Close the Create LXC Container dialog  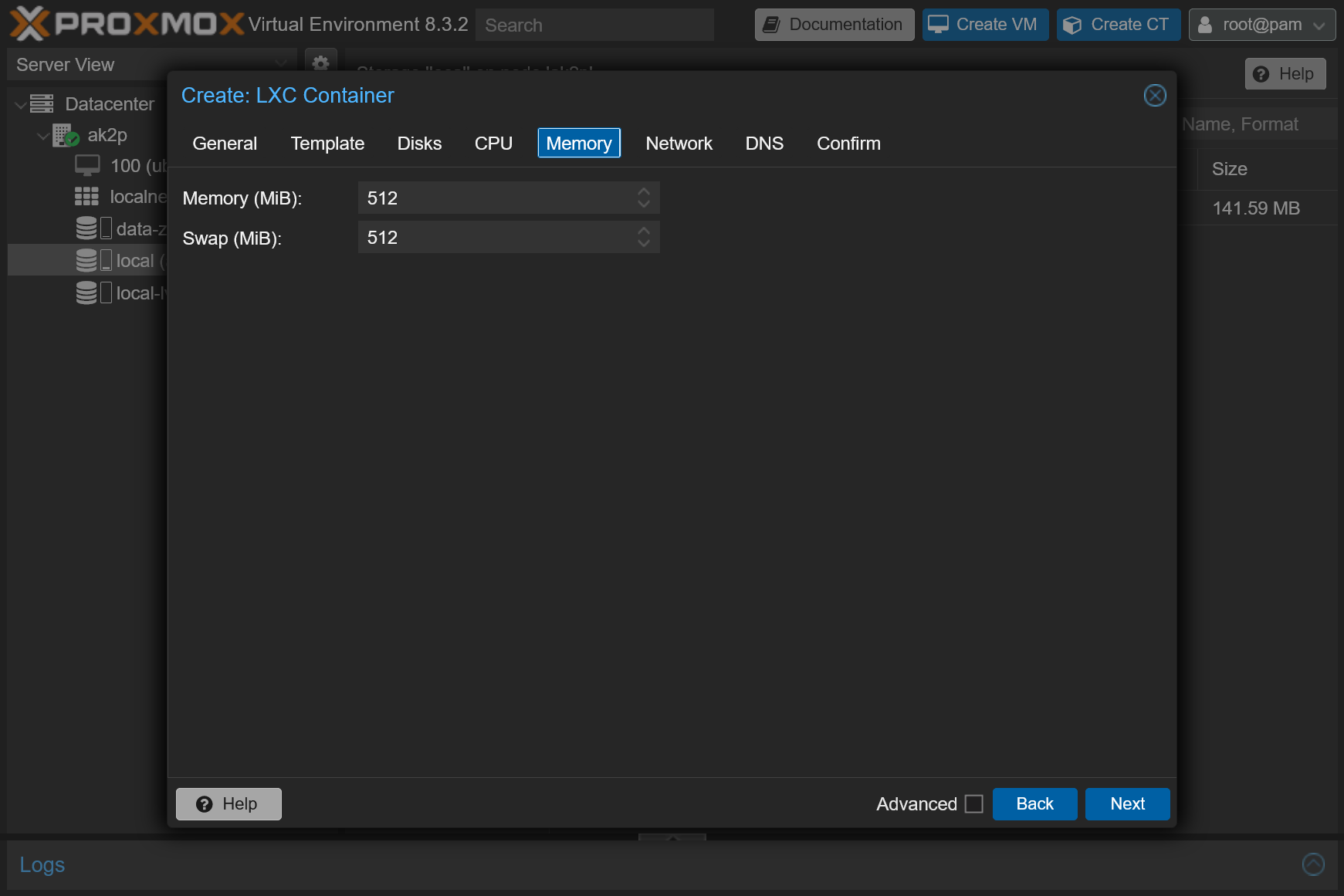pos(1154,96)
